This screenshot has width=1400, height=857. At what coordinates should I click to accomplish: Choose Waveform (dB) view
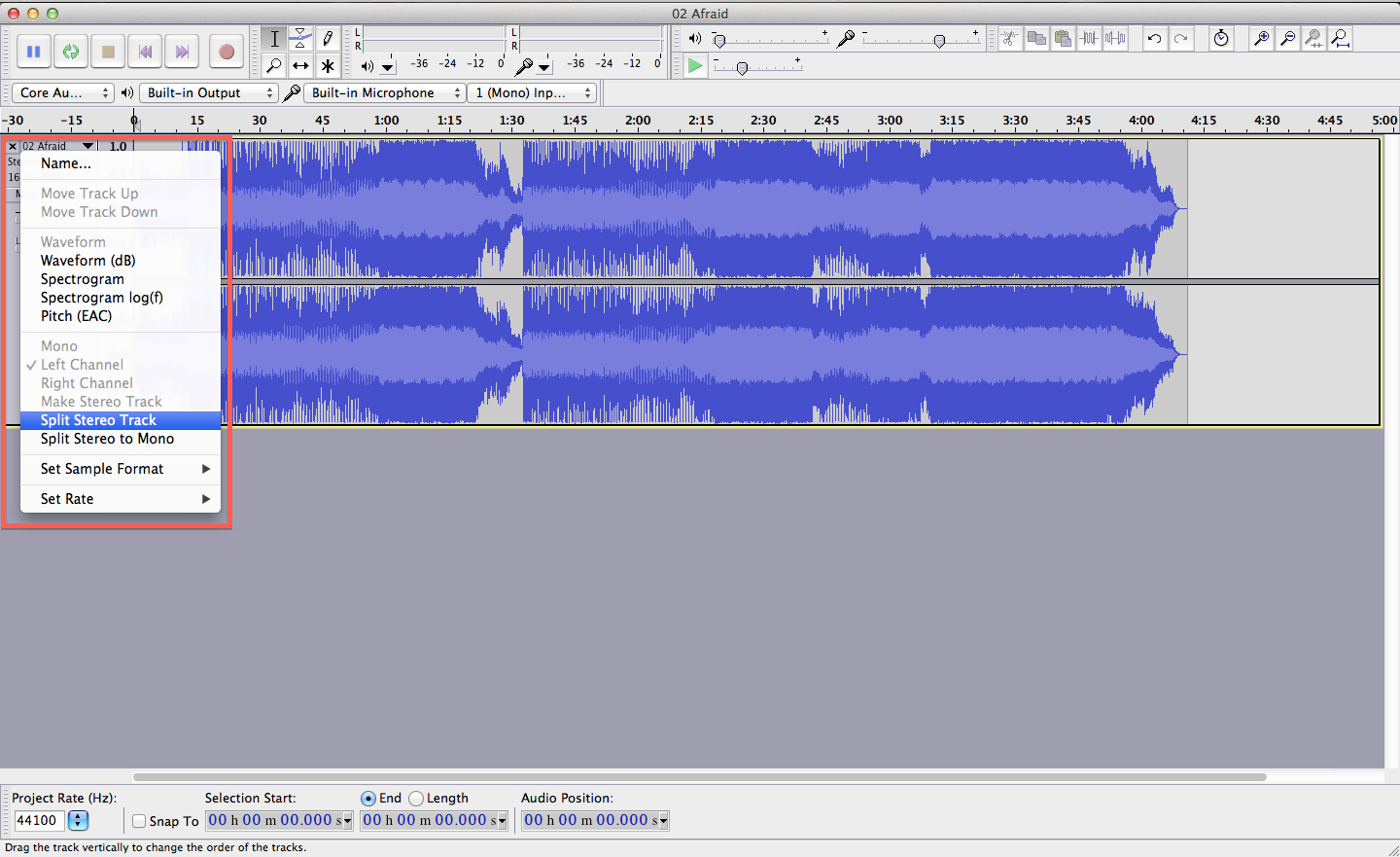pyautogui.click(x=121, y=261)
